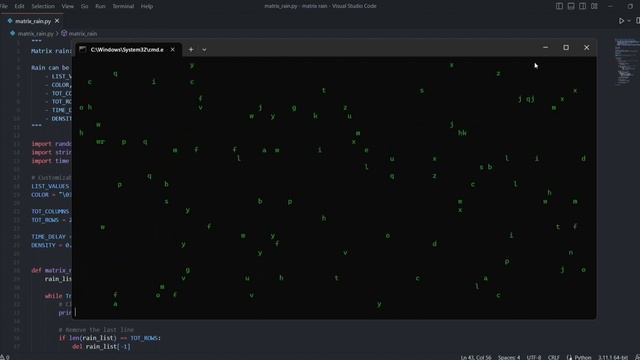The image size is (640, 360).
Task: Toggle the secondary side bar layout icon
Action: click(x=582, y=6)
